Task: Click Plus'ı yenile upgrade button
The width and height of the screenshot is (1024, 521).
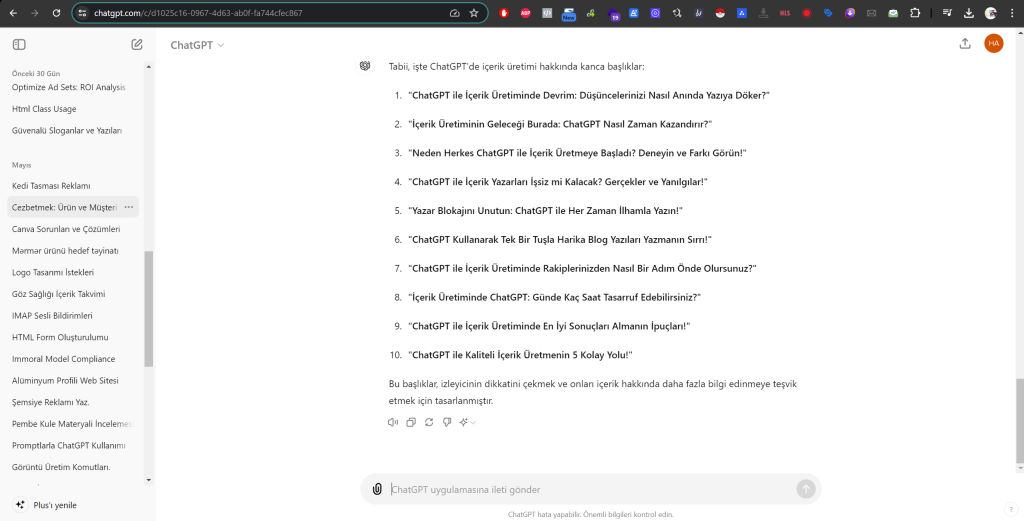Action: (x=55, y=505)
